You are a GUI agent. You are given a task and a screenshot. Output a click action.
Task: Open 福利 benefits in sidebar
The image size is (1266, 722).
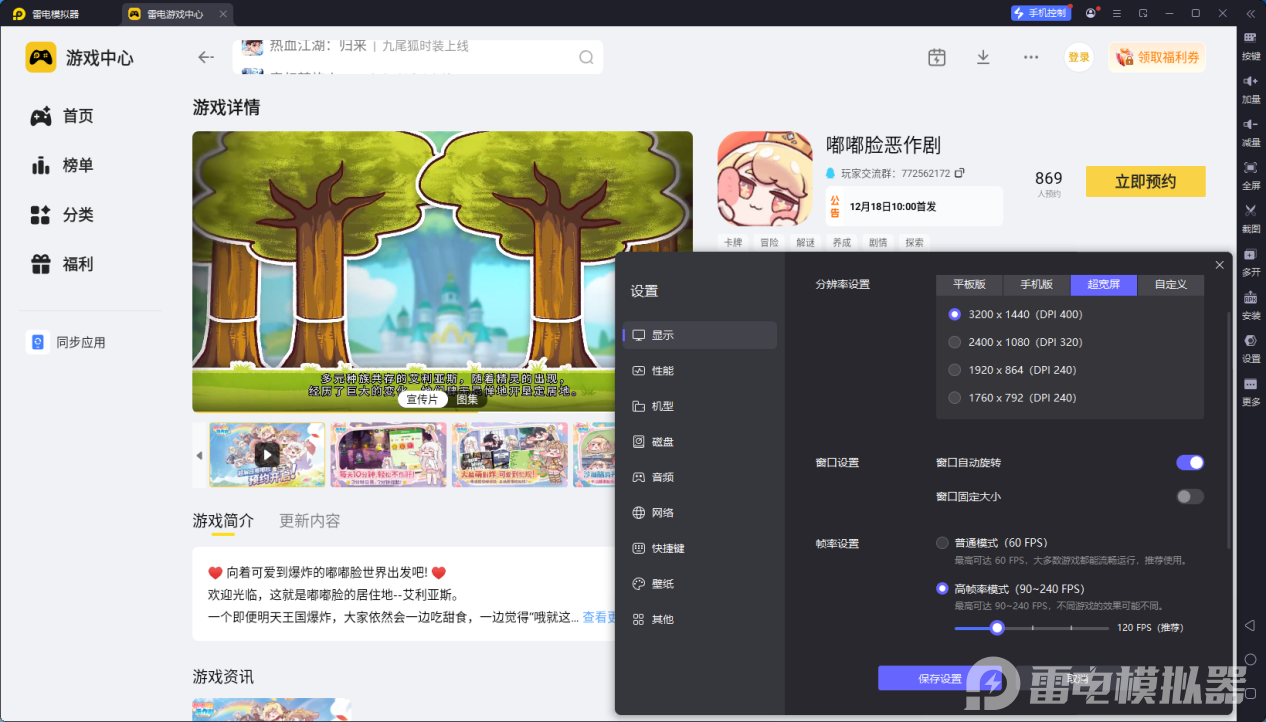pos(62,264)
